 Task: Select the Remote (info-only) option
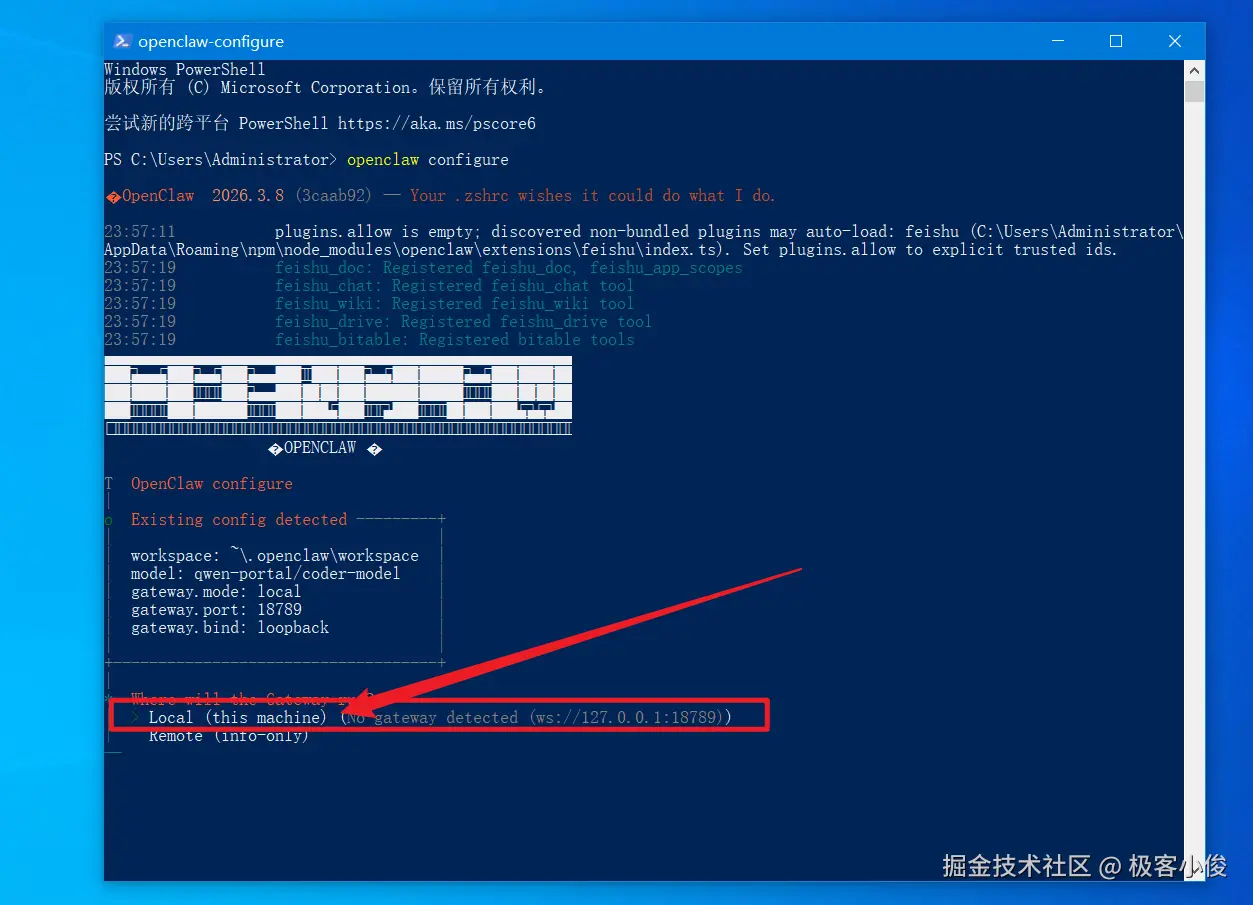tap(229, 736)
